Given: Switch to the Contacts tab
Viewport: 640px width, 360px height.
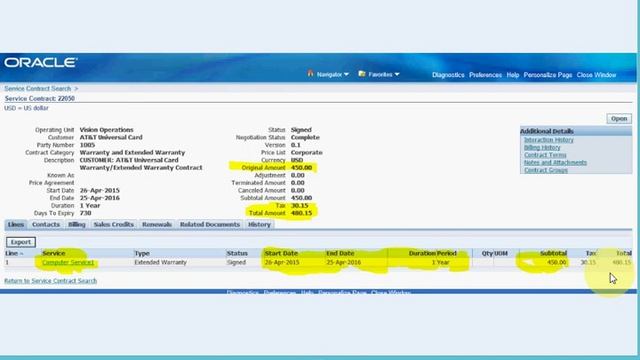Looking at the screenshot, I should point(46,224).
